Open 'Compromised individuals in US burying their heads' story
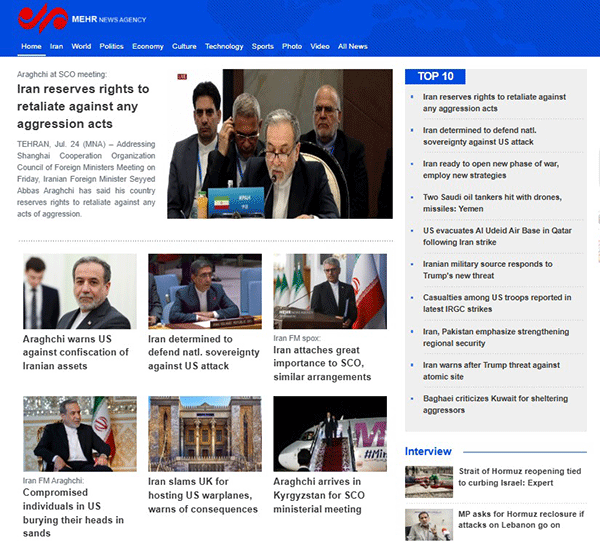The height and width of the screenshot is (543, 600). (x=73, y=513)
